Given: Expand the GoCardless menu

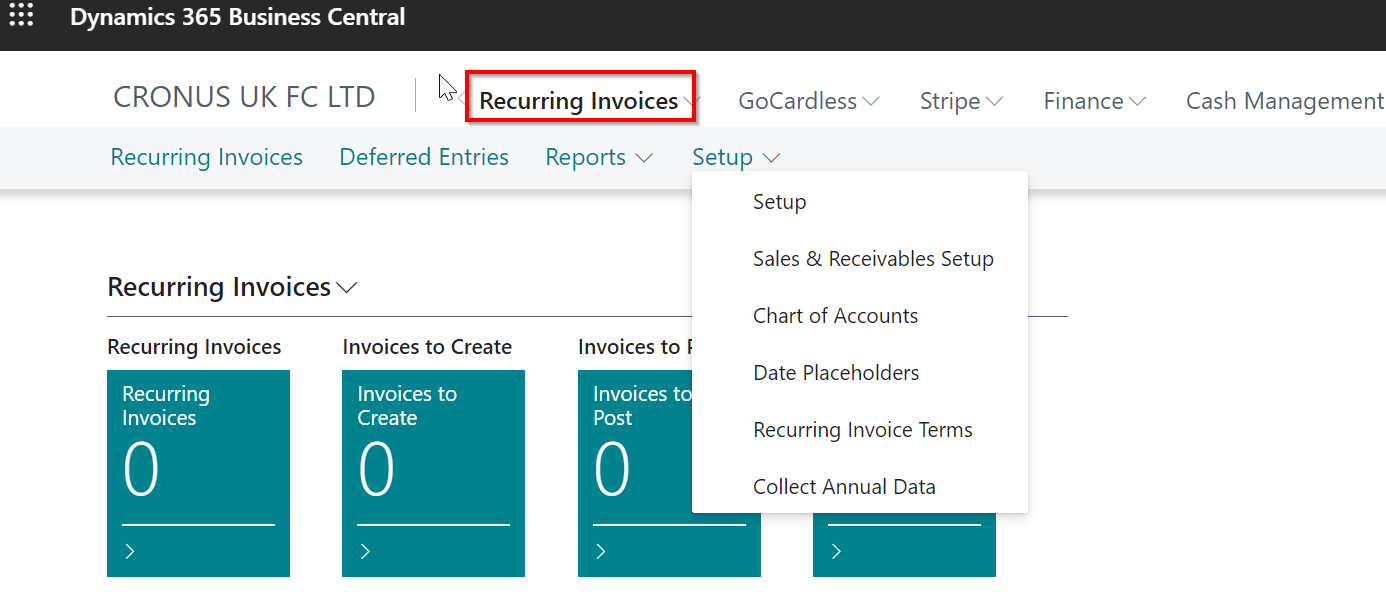Looking at the screenshot, I should point(808,101).
